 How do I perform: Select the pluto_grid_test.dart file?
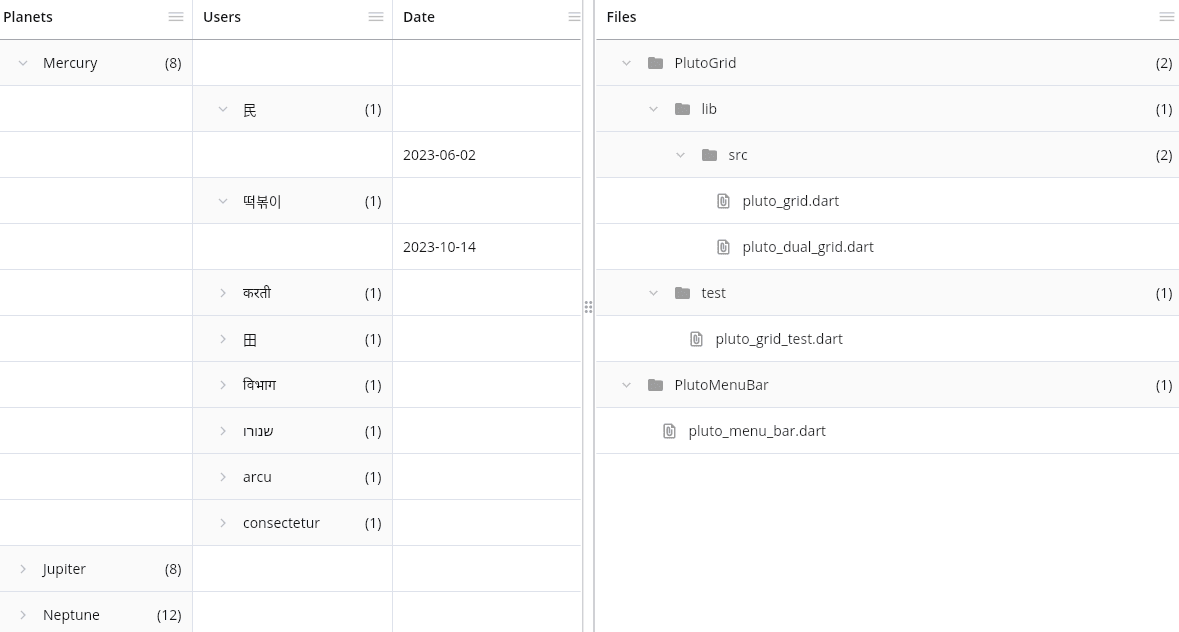pyautogui.click(x=779, y=339)
